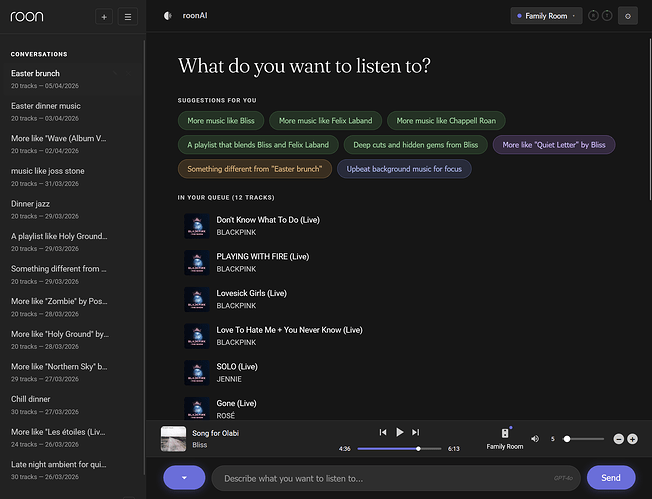Open the 'More like Holy Ground by...' conversation
The width and height of the screenshot is (652, 499).
(x=72, y=340)
